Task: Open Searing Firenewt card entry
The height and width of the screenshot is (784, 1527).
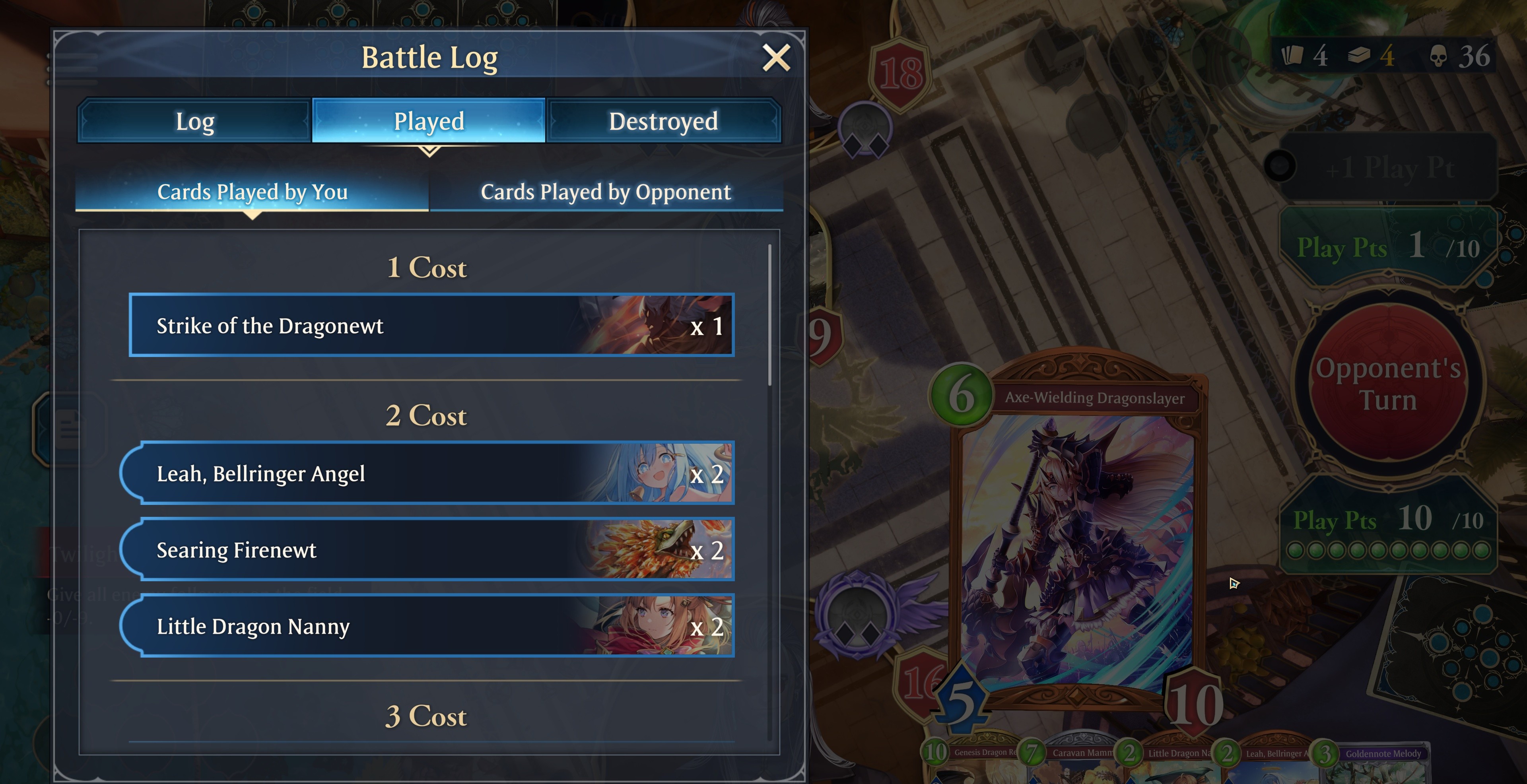Action: (x=427, y=549)
